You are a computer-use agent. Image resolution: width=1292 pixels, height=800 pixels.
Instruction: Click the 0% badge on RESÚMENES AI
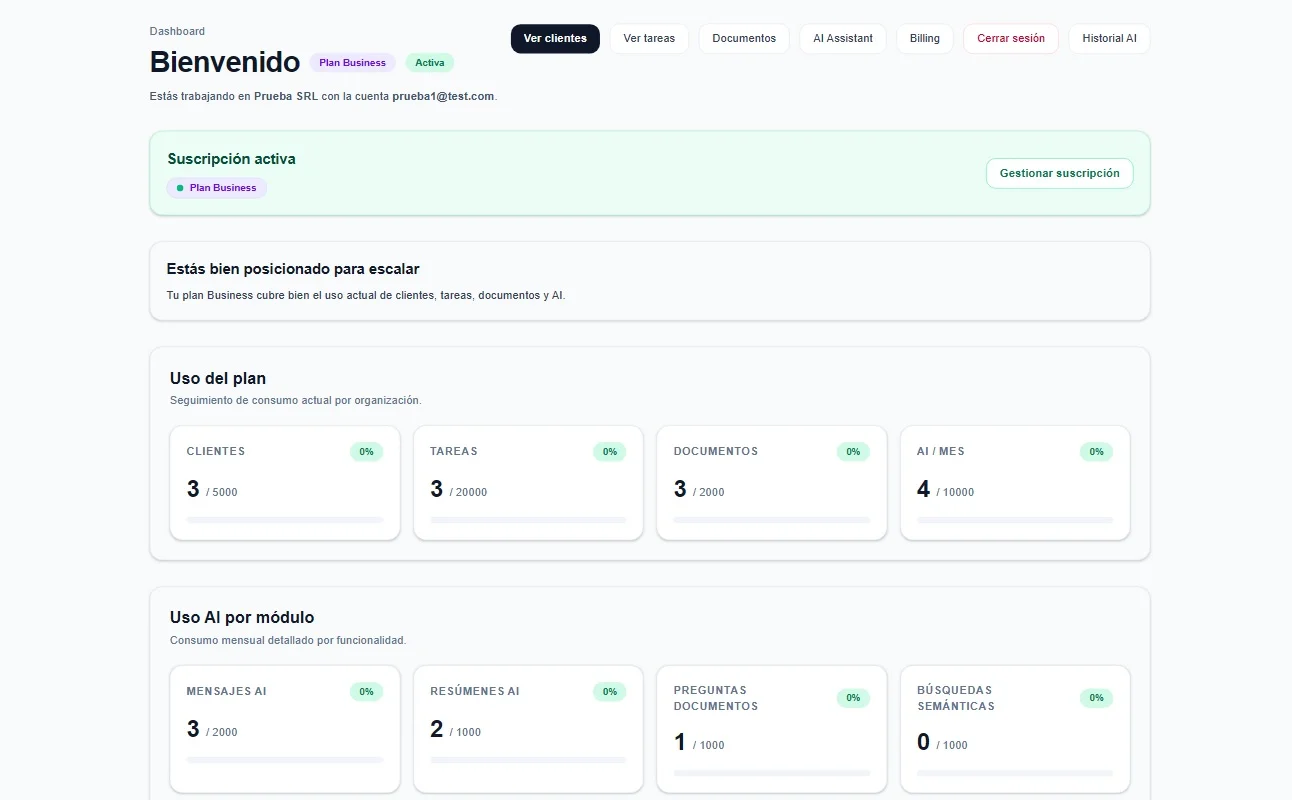click(x=609, y=691)
